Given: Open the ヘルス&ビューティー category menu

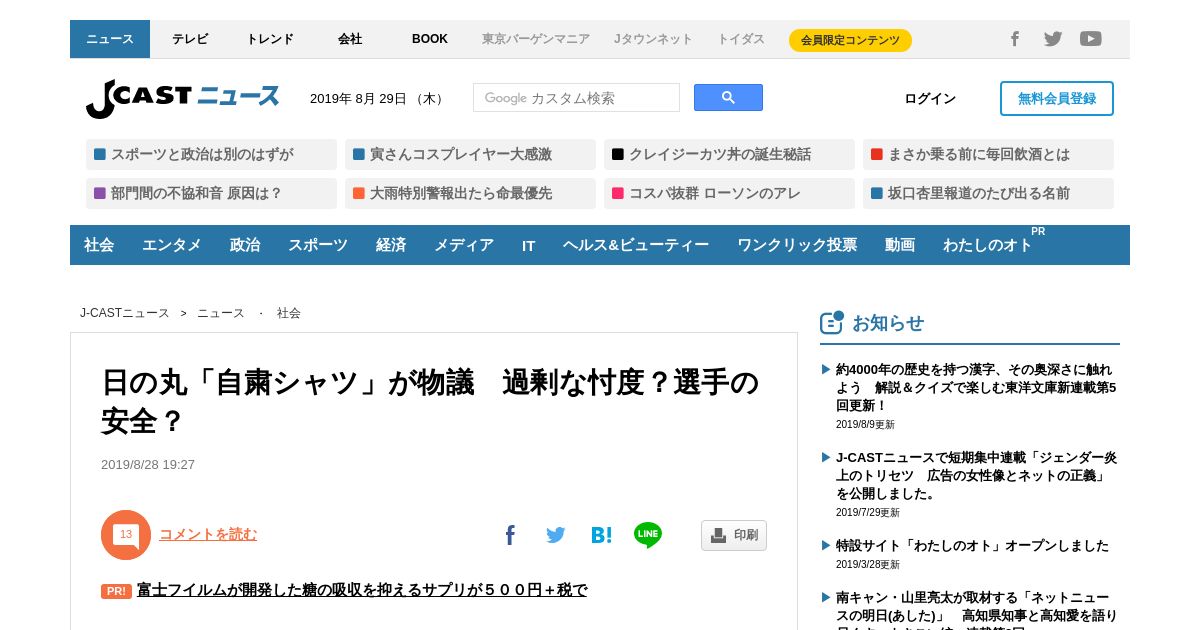Looking at the screenshot, I should coord(636,245).
